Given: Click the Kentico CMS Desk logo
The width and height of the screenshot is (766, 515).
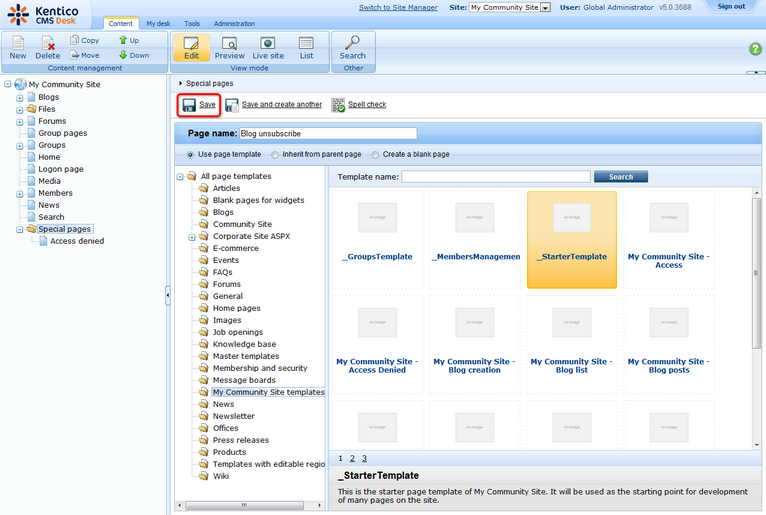Looking at the screenshot, I should pyautogui.click(x=43, y=14).
